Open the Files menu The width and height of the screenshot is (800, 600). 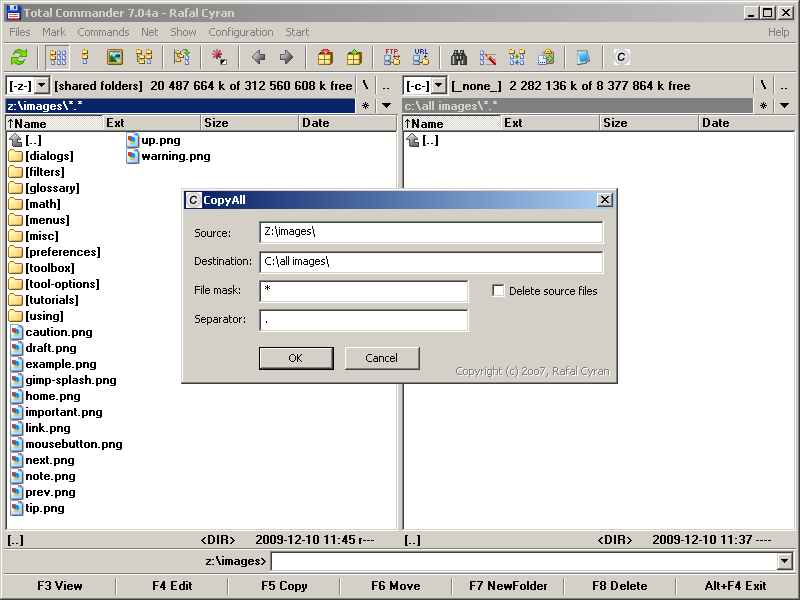point(20,32)
